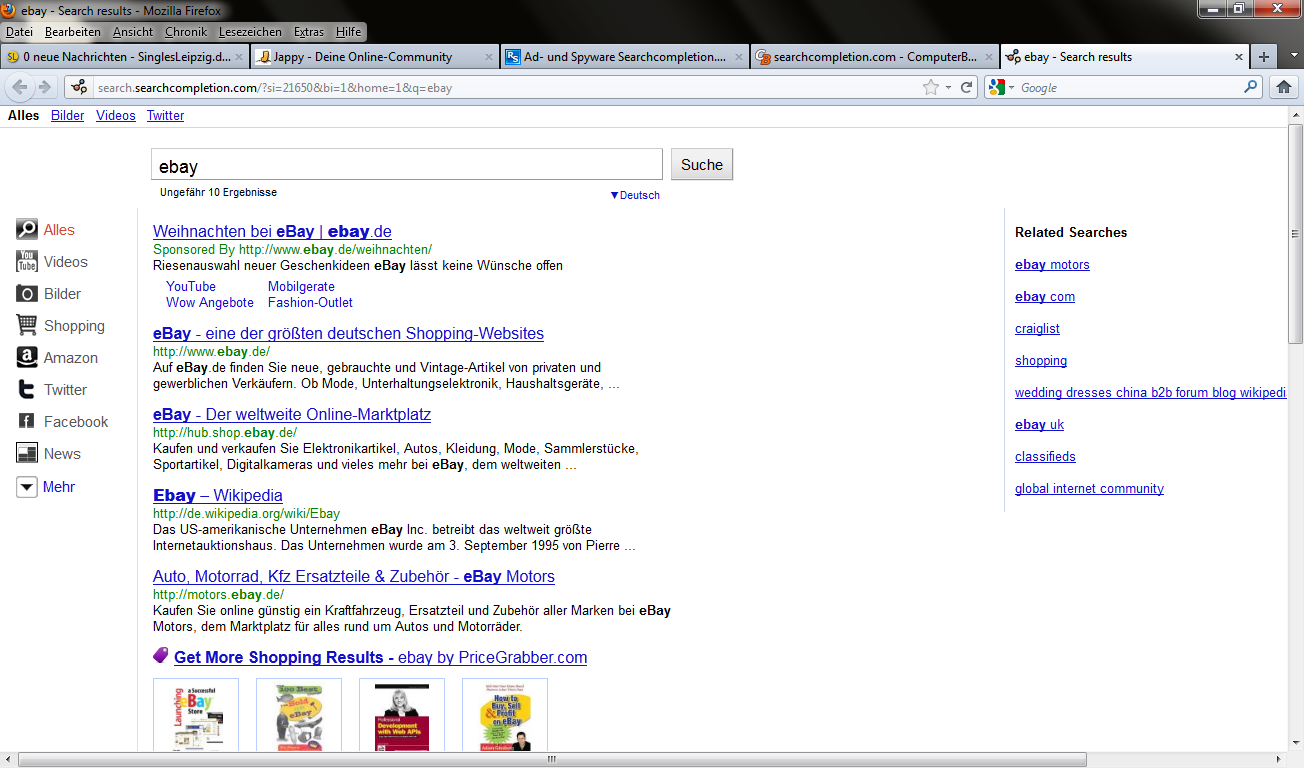
Task: Click the Alles magnifier icon in sidebar
Action: point(27,230)
